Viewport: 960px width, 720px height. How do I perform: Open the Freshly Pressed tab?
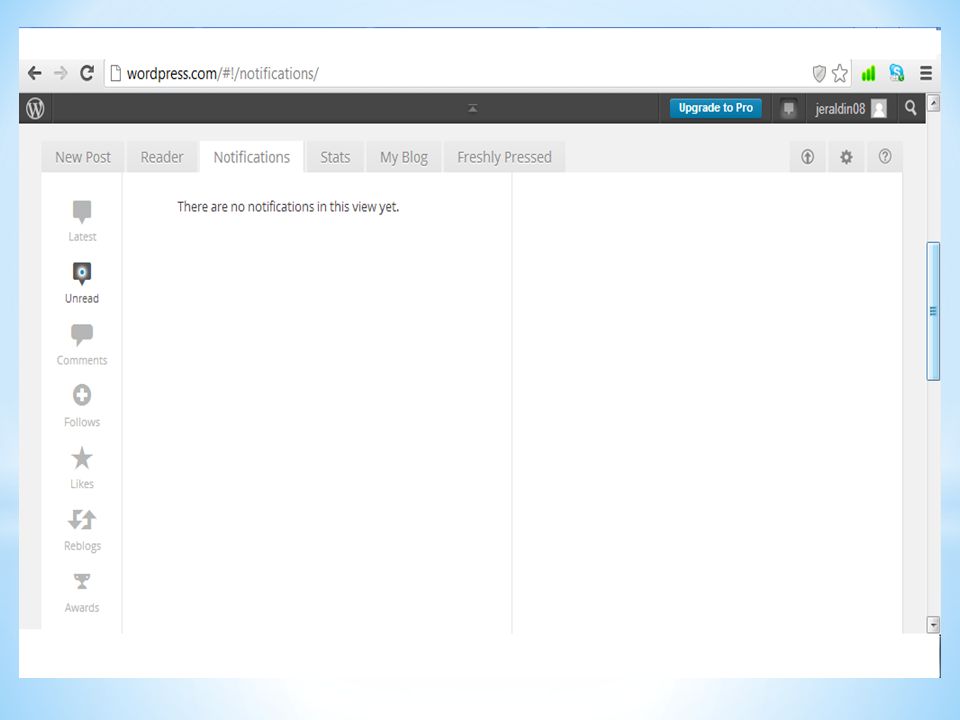504,157
